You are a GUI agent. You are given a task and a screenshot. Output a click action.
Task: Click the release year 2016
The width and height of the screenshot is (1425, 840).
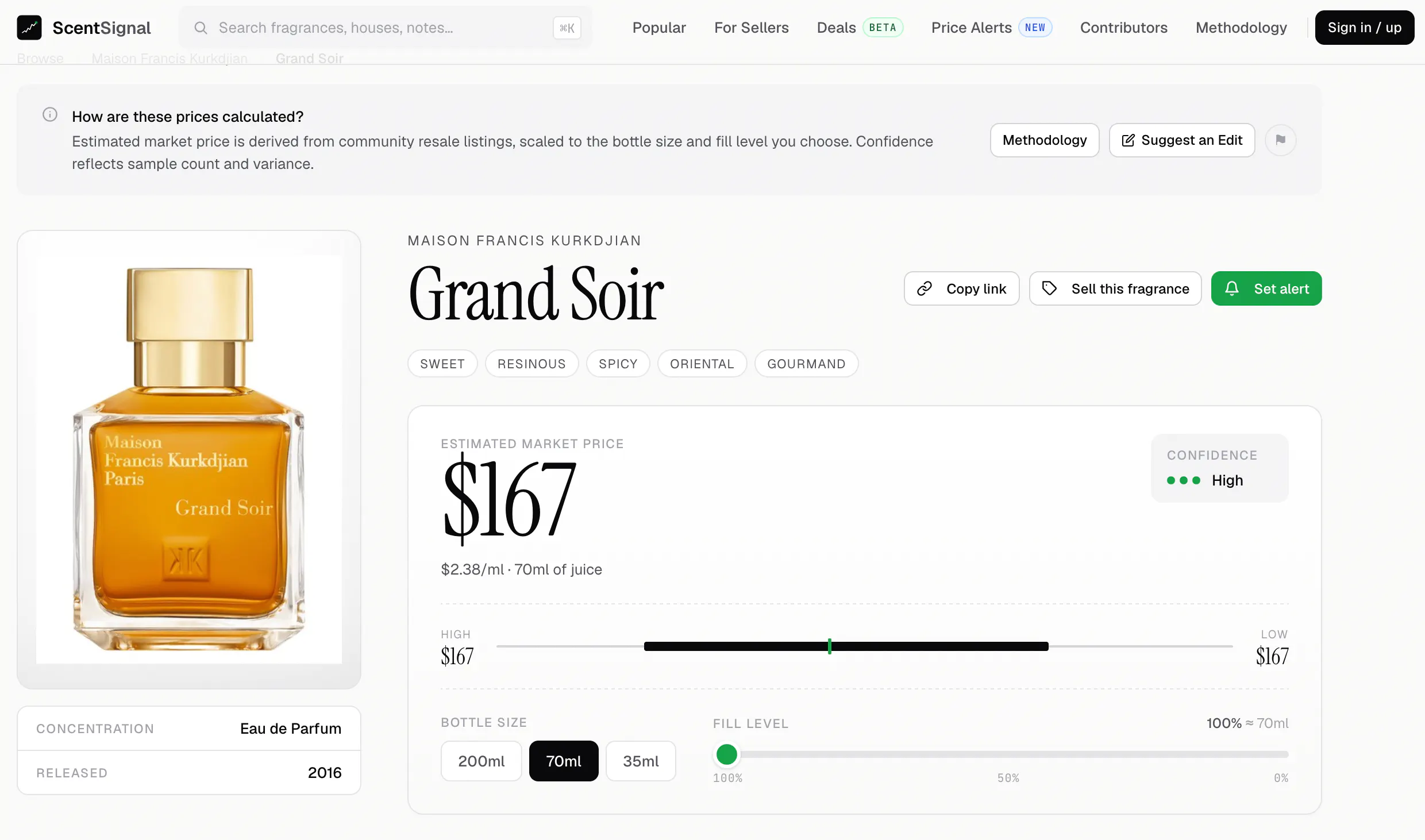pos(325,773)
